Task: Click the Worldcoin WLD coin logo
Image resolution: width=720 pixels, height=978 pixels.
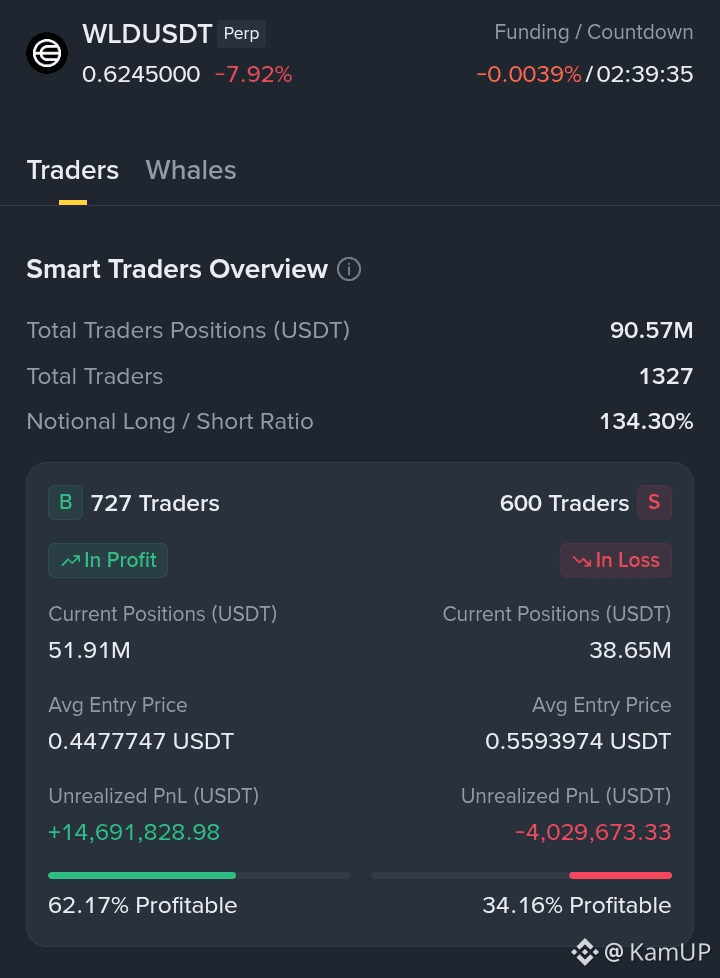Action: tap(47, 53)
